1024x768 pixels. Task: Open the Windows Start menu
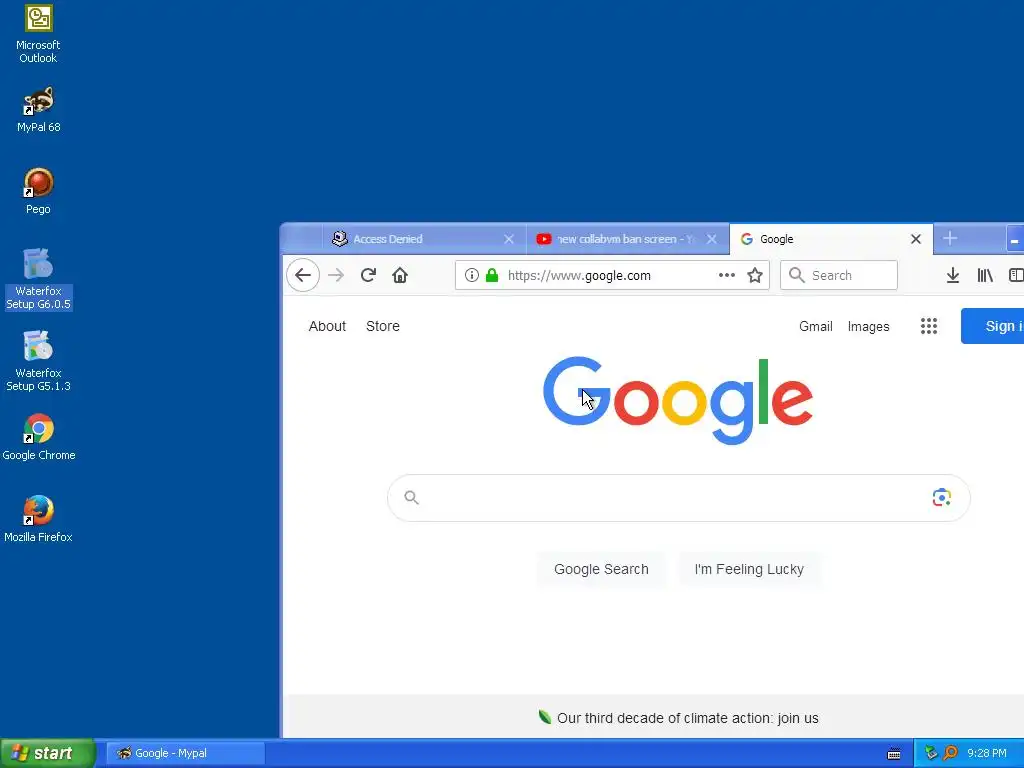pyautogui.click(x=47, y=753)
